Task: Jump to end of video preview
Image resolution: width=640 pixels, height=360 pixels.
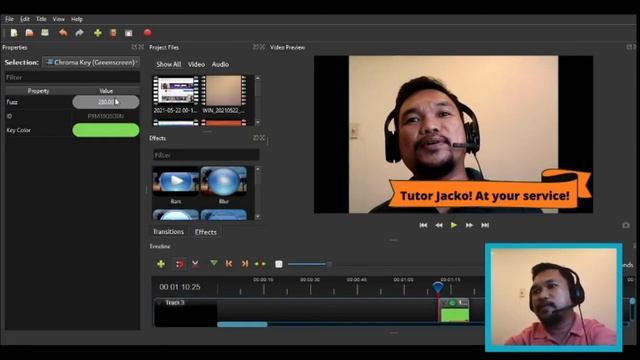Action: tap(485, 225)
